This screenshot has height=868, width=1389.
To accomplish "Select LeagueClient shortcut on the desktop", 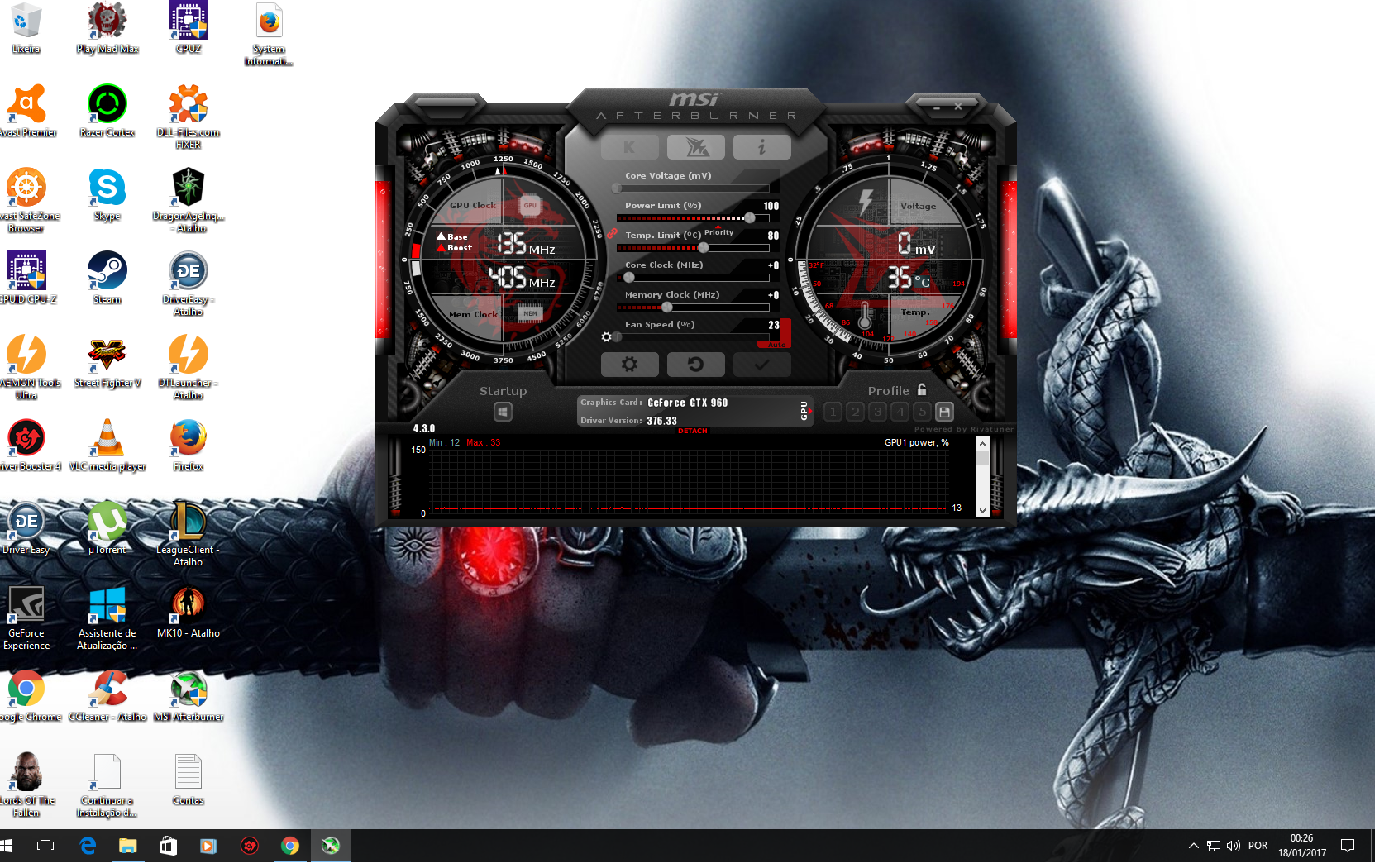I will point(189,534).
